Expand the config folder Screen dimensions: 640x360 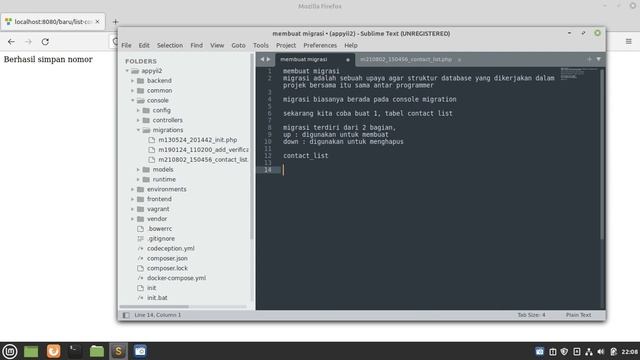pyautogui.click(x=138, y=110)
